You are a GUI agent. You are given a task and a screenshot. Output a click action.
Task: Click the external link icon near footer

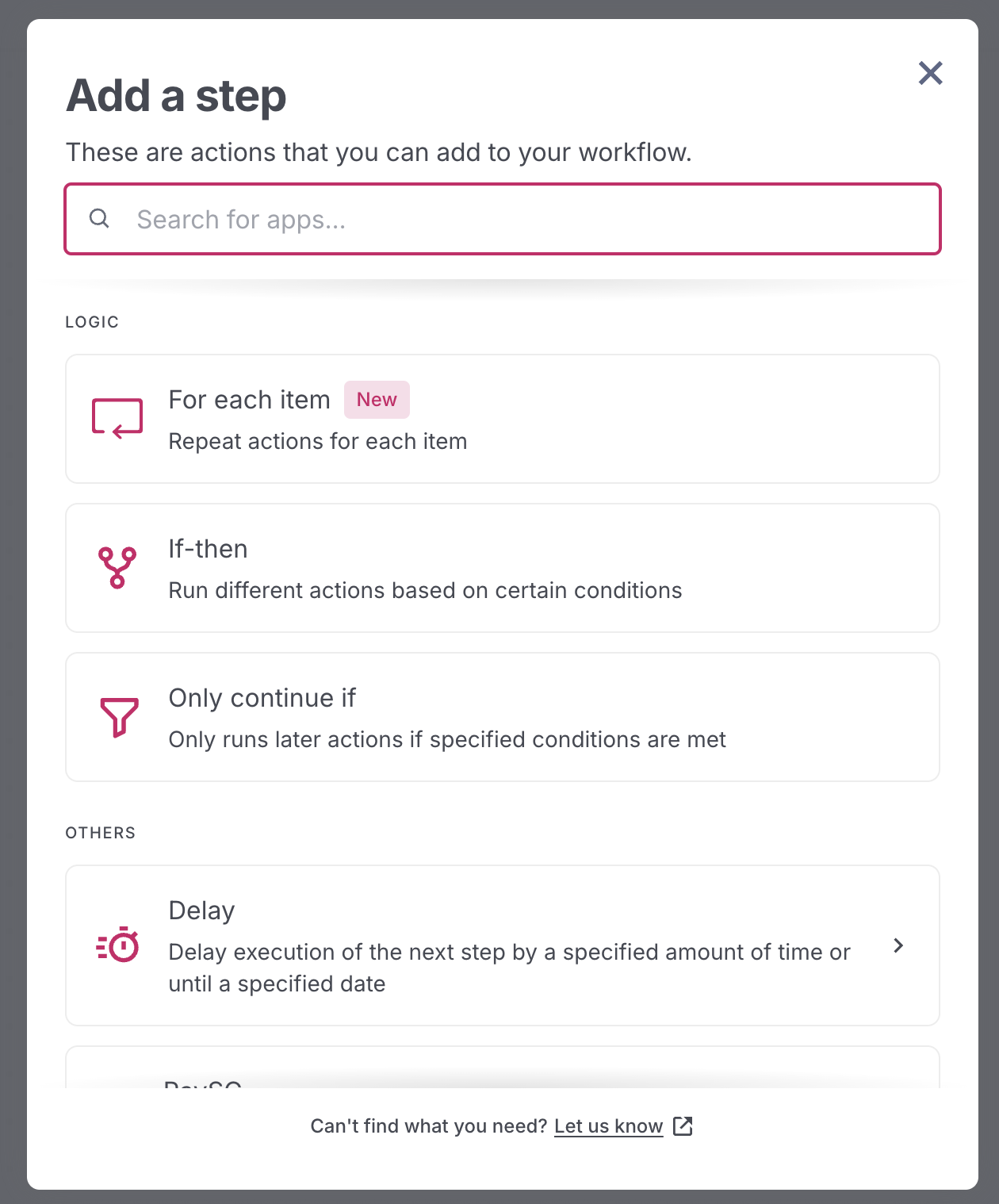[683, 1126]
